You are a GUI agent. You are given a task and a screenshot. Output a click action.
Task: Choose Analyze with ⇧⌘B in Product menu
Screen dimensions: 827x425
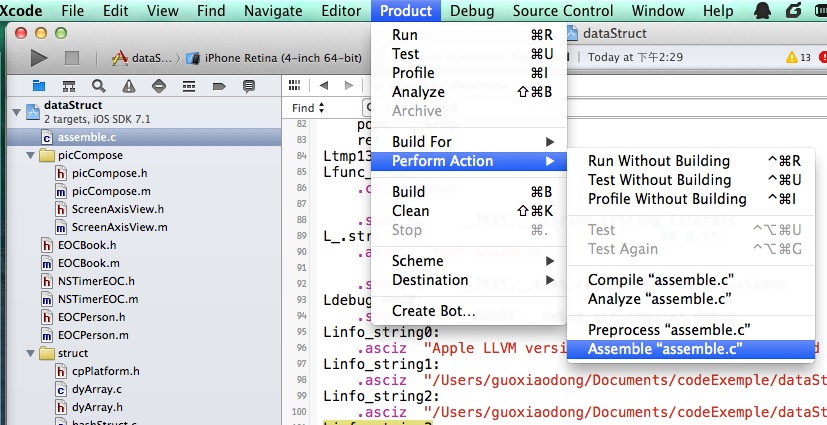[x=469, y=92]
